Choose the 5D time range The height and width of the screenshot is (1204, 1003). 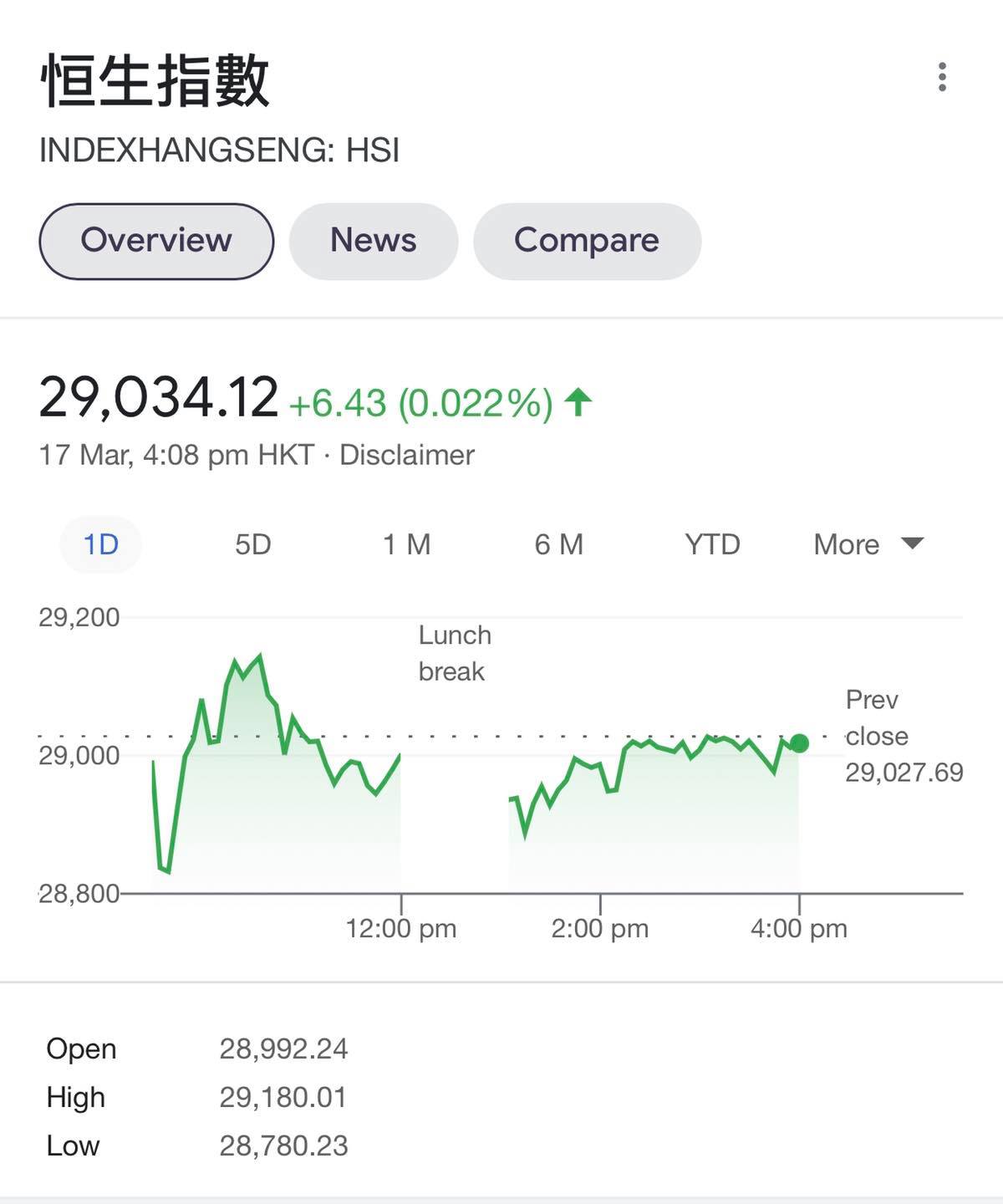click(252, 544)
